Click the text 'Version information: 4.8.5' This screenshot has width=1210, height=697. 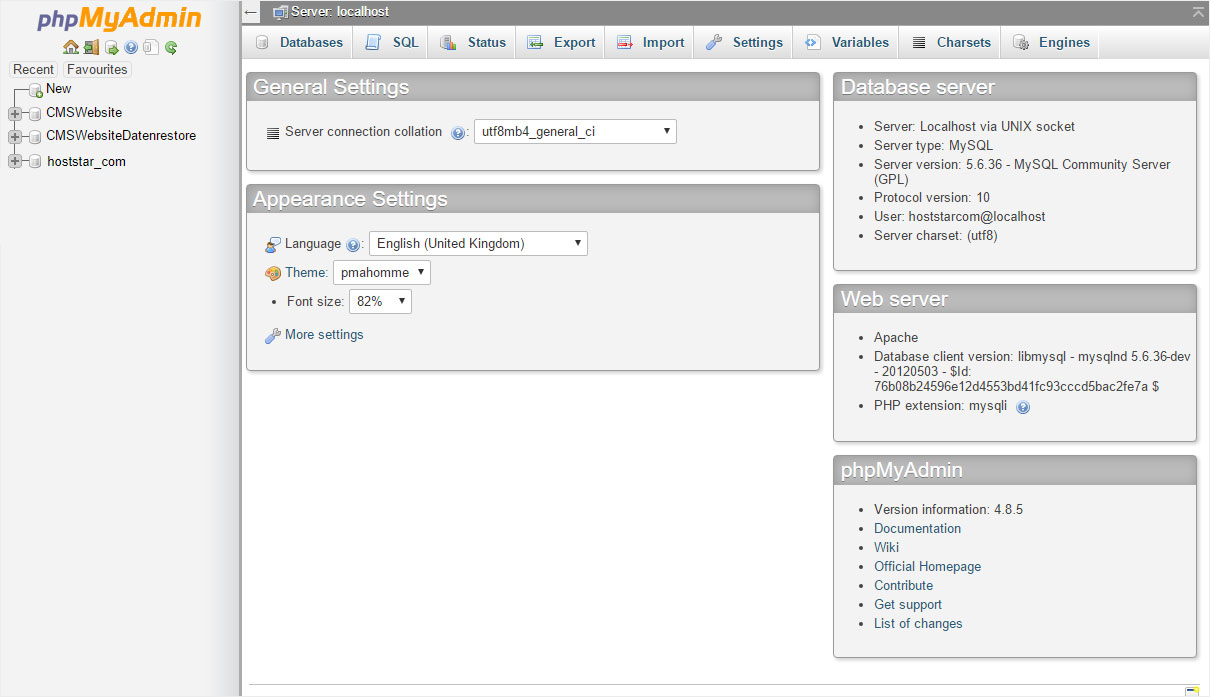(948, 509)
